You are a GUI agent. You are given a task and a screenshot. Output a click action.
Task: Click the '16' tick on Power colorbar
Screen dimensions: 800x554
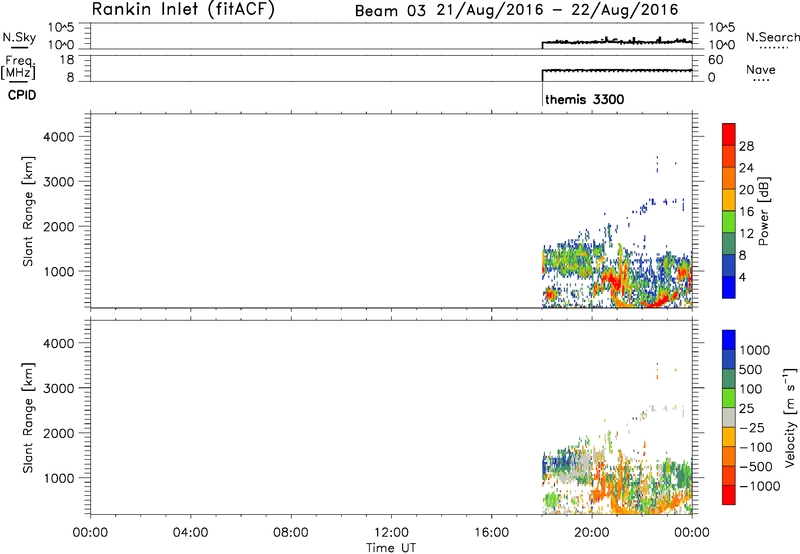[746, 212]
